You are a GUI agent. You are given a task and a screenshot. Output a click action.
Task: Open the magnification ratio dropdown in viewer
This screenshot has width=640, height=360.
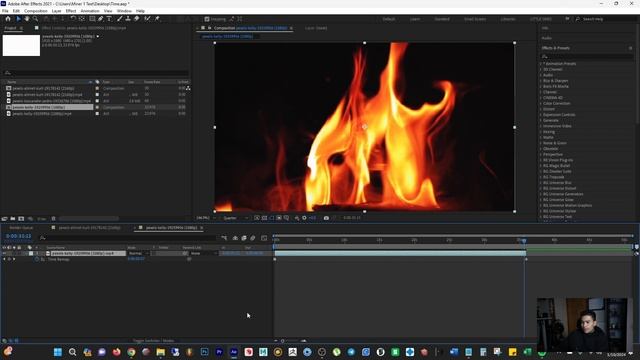pos(206,218)
